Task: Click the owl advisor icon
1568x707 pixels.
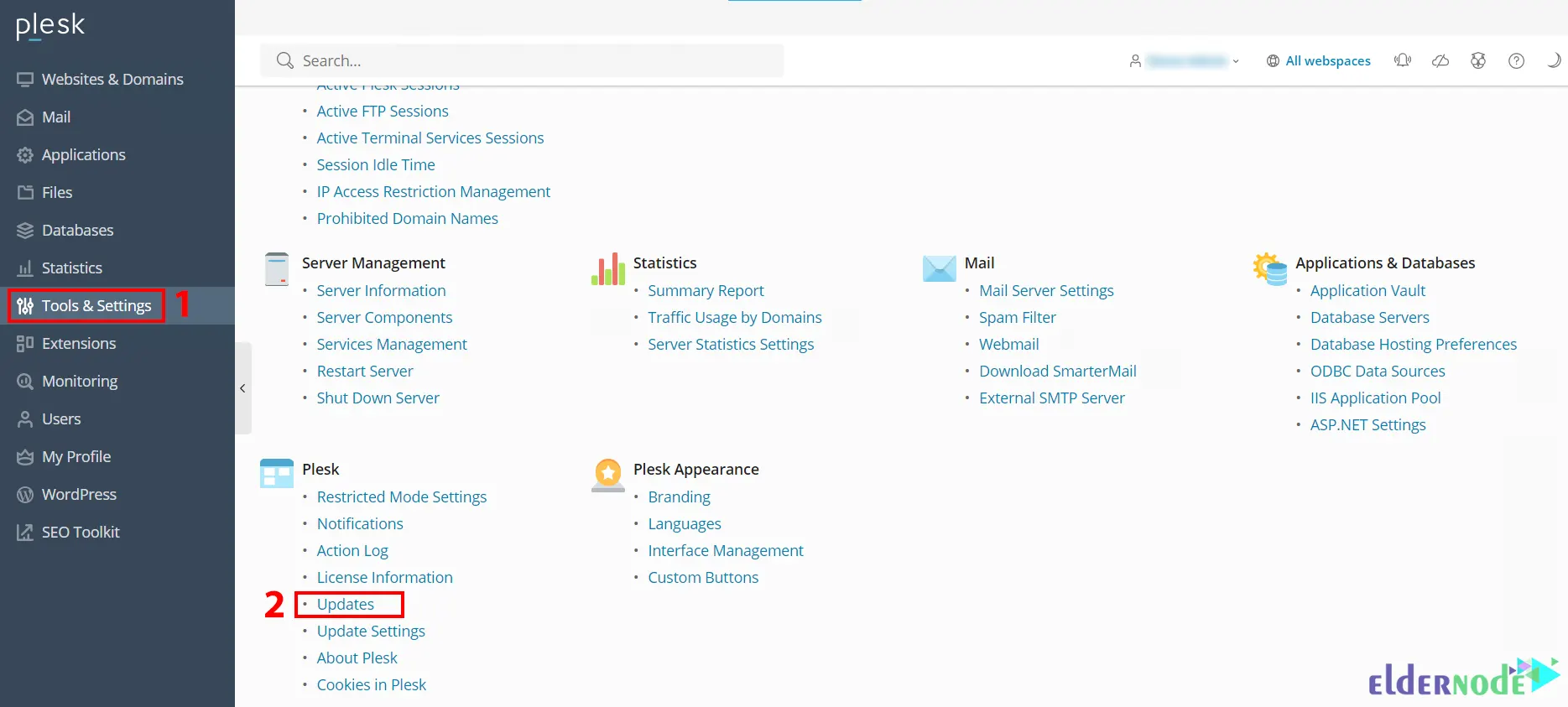Action: [1478, 60]
